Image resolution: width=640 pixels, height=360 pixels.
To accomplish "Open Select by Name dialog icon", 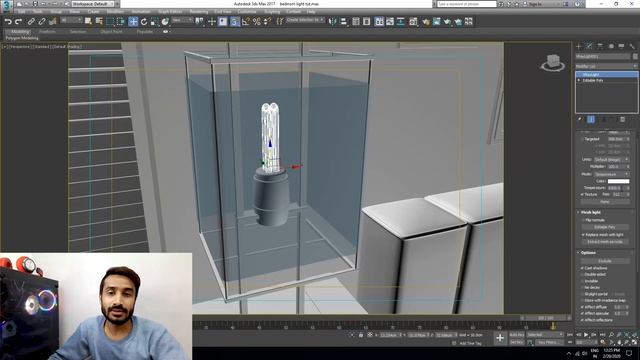I will [99, 22].
